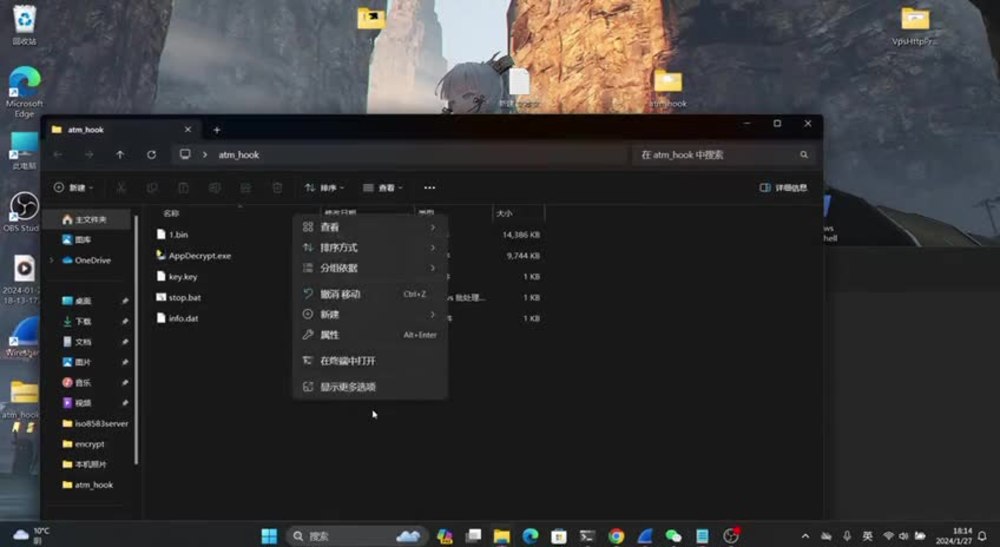Click the Rename icon in Explorer toolbar
The width and height of the screenshot is (1000, 547).
point(214,187)
